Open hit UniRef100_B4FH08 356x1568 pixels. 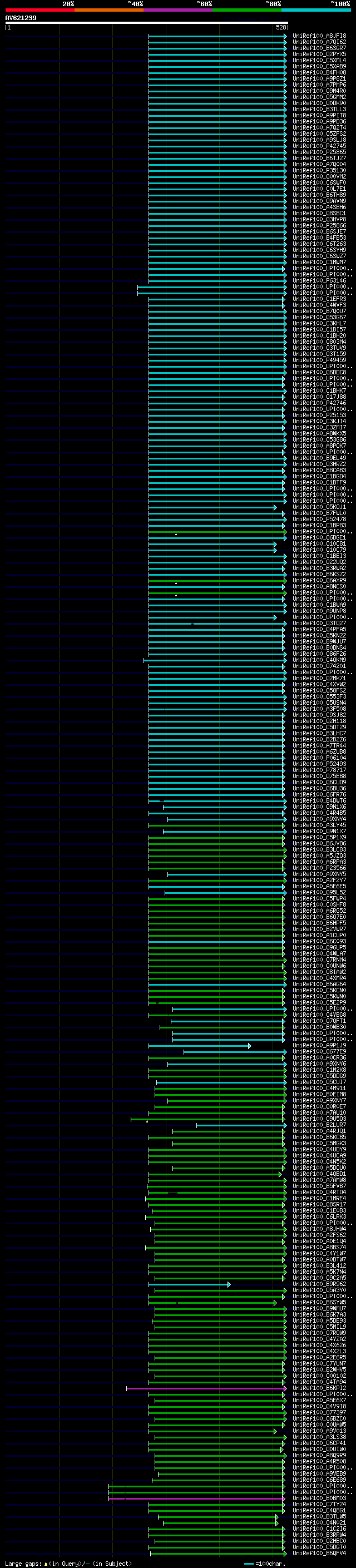click(x=319, y=72)
